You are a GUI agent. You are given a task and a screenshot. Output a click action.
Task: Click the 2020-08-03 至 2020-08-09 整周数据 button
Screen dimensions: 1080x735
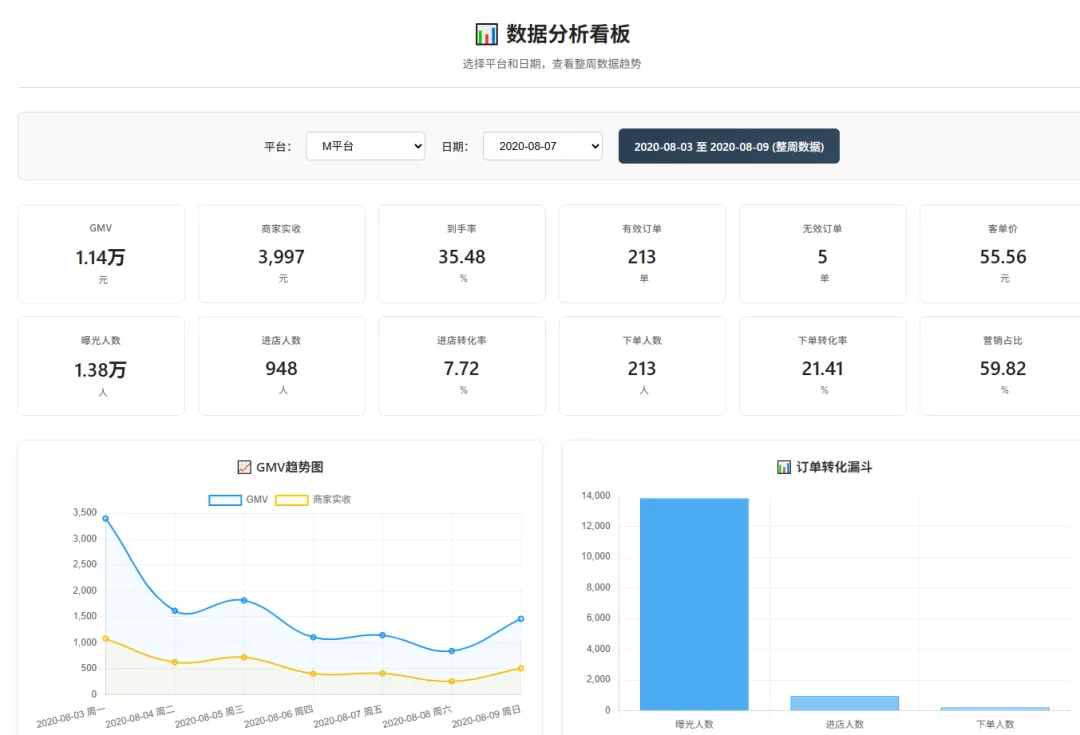(x=729, y=146)
